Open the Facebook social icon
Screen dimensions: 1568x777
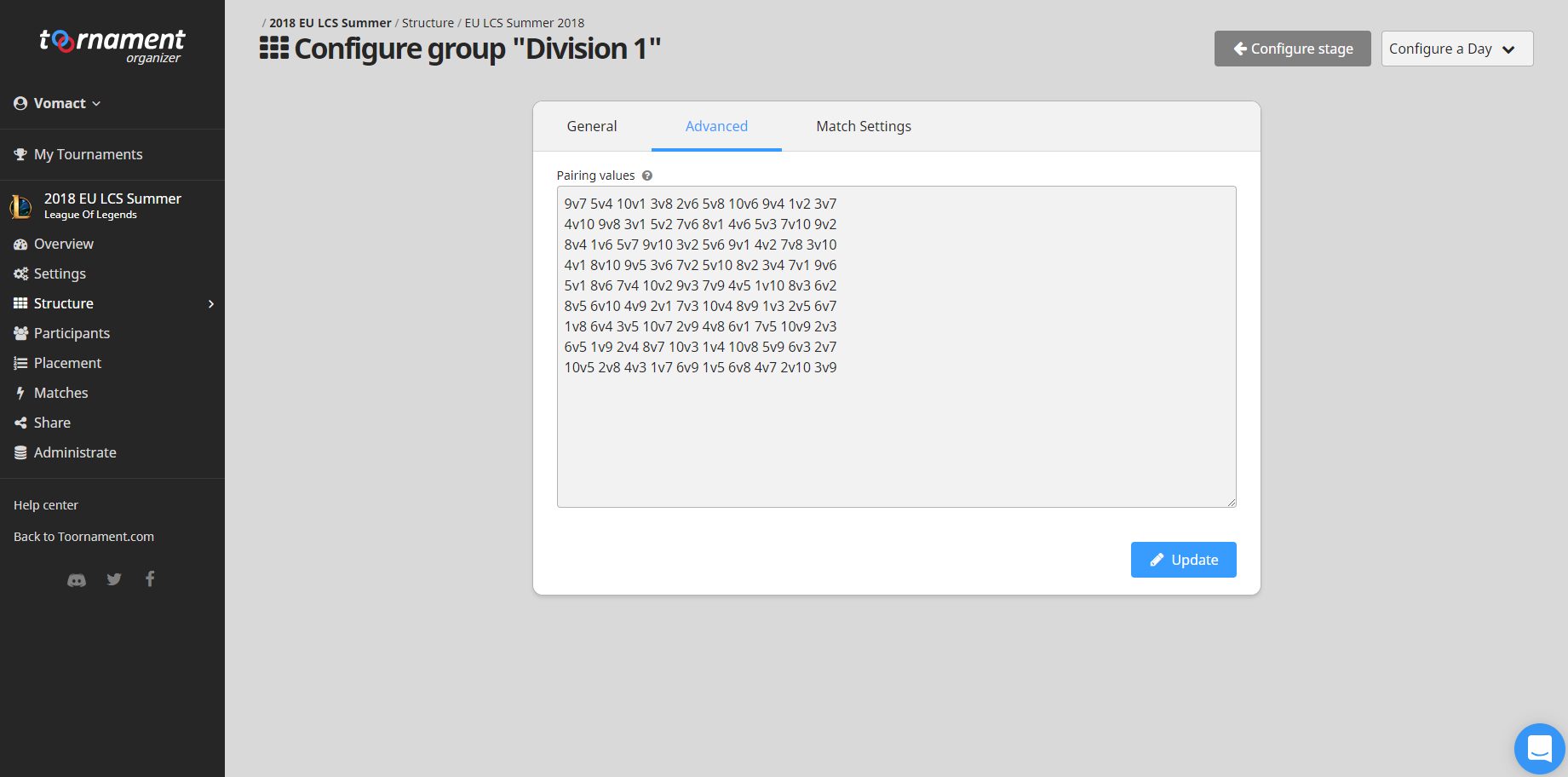[150, 579]
